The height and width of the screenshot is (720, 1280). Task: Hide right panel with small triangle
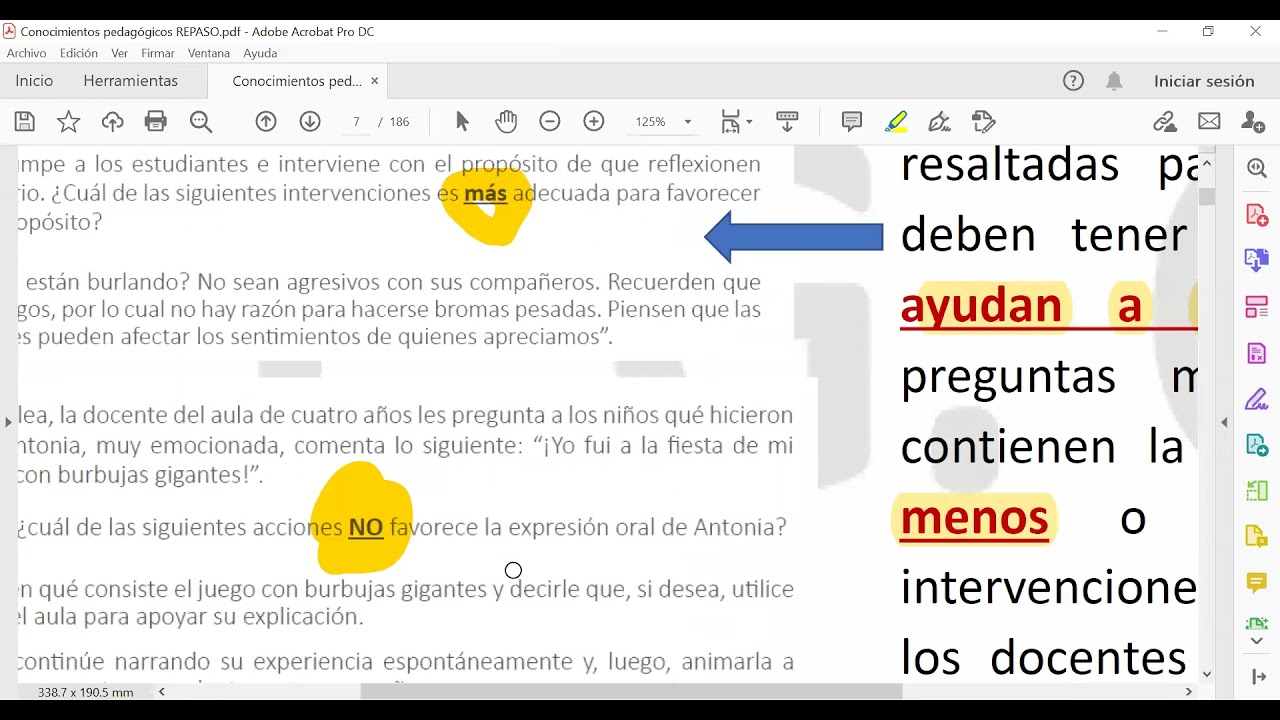click(x=1224, y=422)
